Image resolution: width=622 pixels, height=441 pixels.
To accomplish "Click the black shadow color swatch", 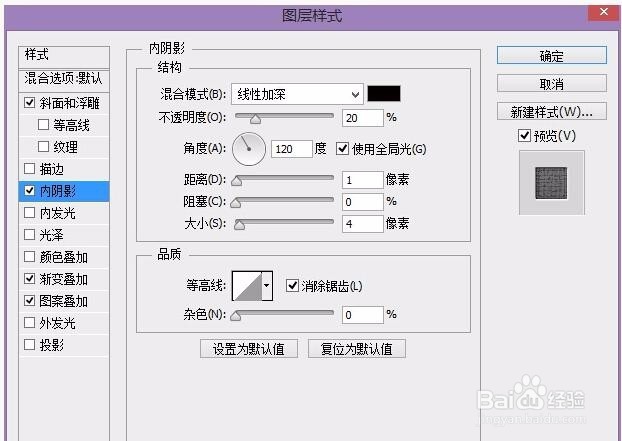I will (384, 94).
